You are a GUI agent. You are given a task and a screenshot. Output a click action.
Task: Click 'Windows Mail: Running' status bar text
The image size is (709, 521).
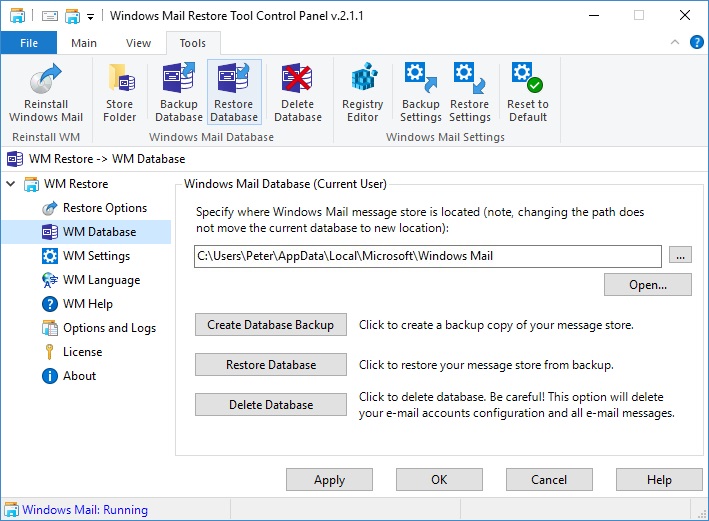pyautogui.click(x=85, y=510)
